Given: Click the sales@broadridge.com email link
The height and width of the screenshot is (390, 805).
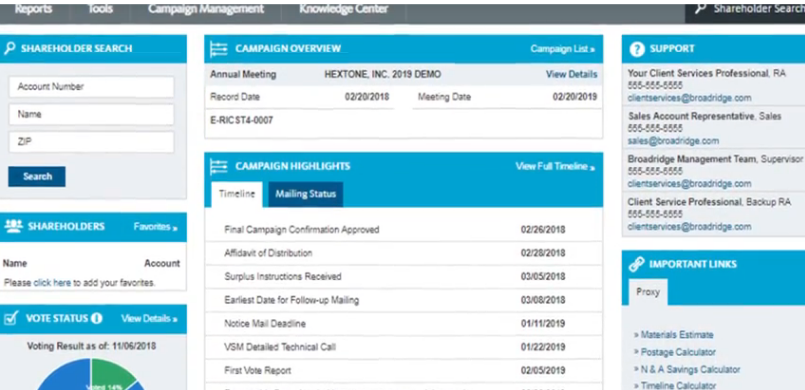Looking at the screenshot, I should click(673, 141).
